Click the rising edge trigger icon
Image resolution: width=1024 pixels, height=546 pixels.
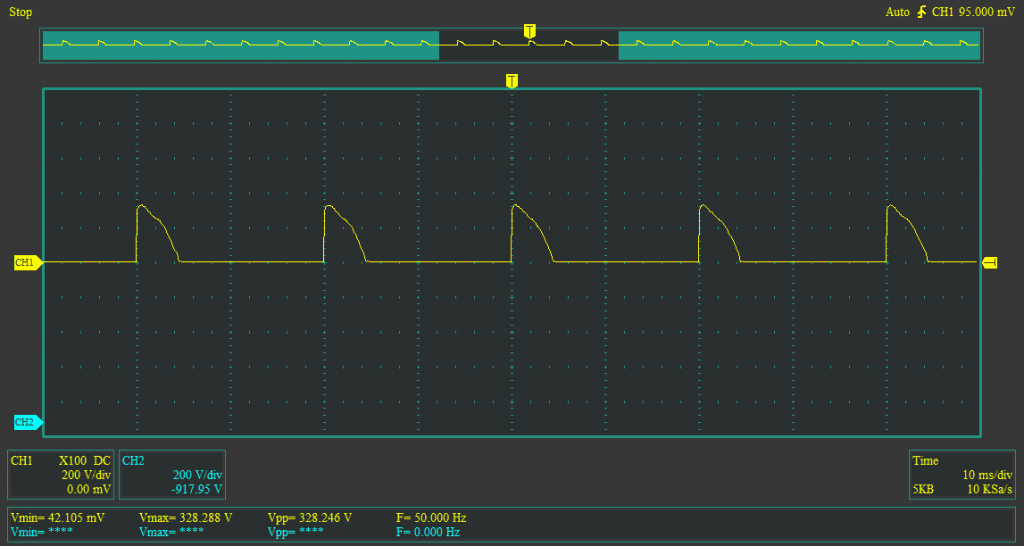tap(920, 12)
